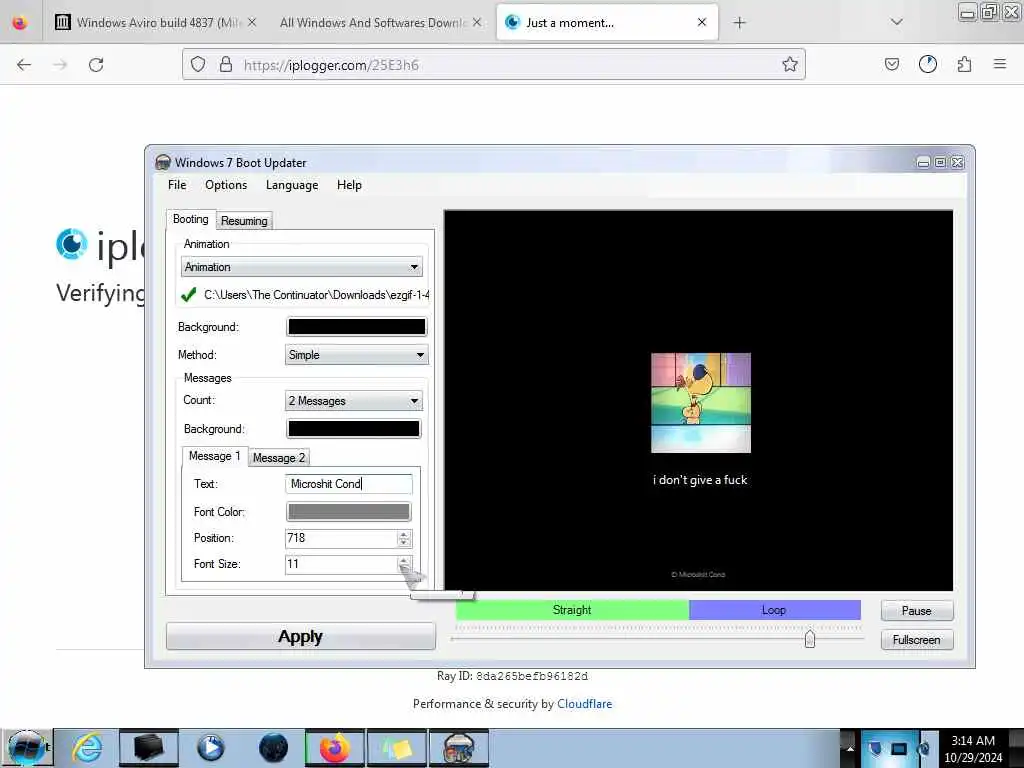Open the Firefox hamburger menu

point(1000,64)
